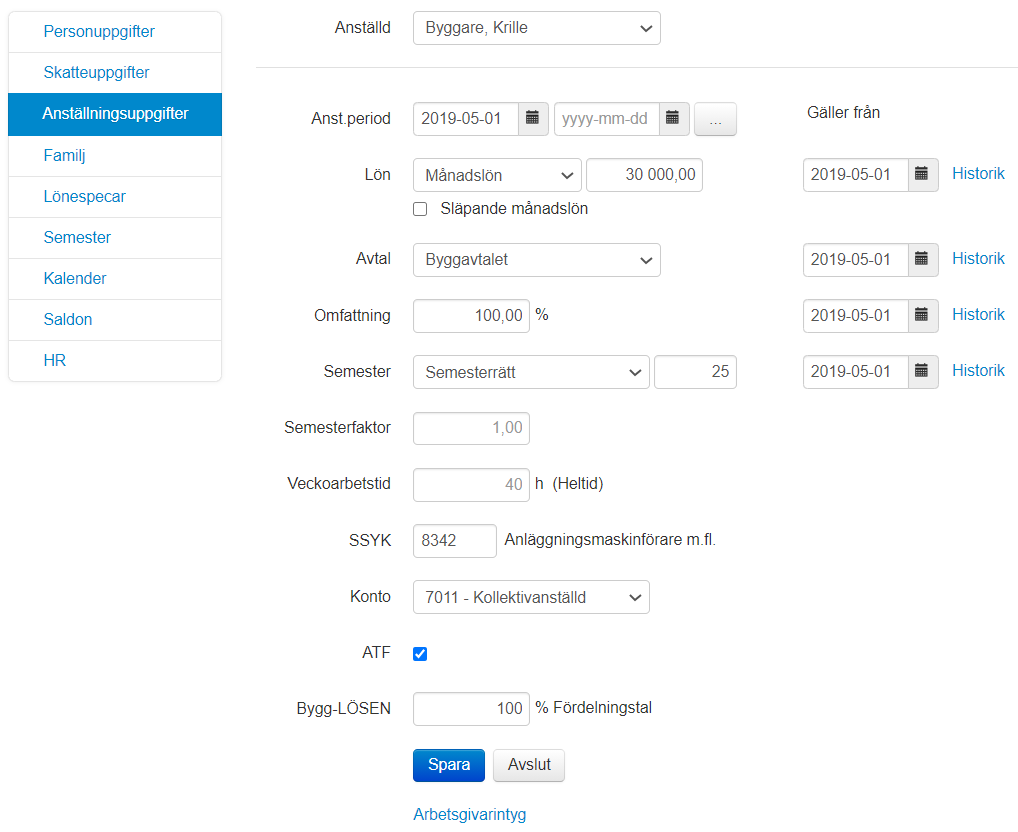The height and width of the screenshot is (832, 1018).
Task: Select Anställningsuppgifter in sidebar
Action: pos(115,114)
